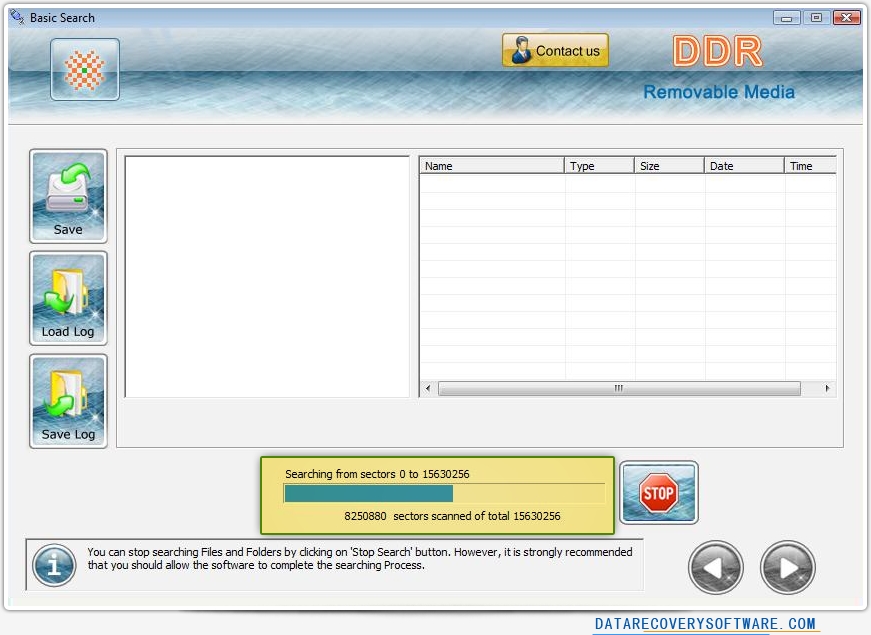Viewport: 871px width, 635px height.
Task: Click 'Searching from sectors 0 to 15630256' text
Action: [377, 474]
